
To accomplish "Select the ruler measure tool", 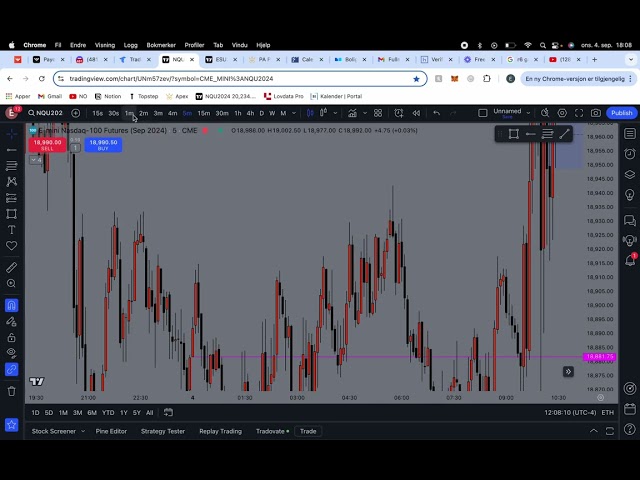I will click(x=11, y=268).
